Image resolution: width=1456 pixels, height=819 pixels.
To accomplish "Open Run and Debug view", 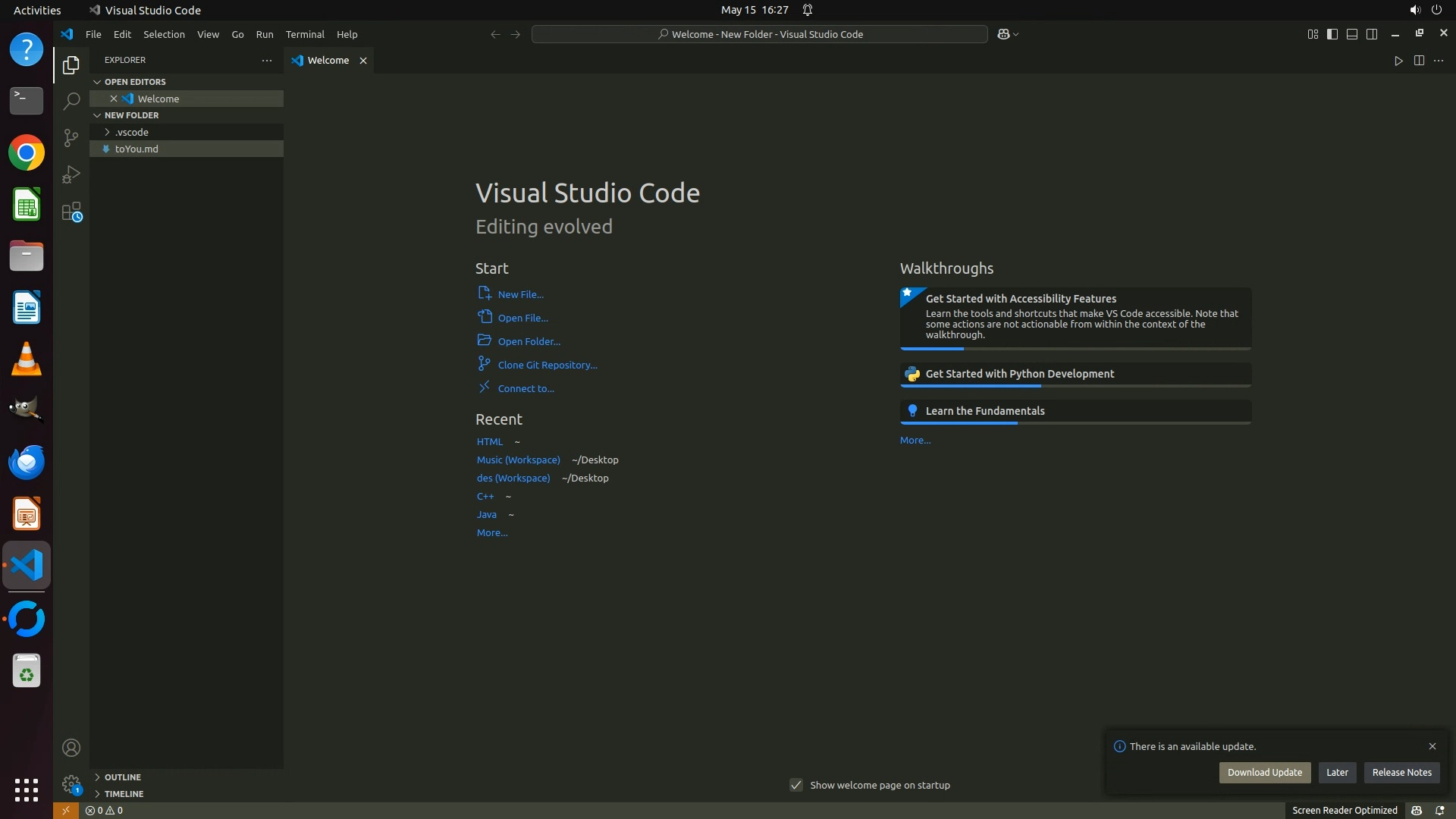I will point(71,174).
